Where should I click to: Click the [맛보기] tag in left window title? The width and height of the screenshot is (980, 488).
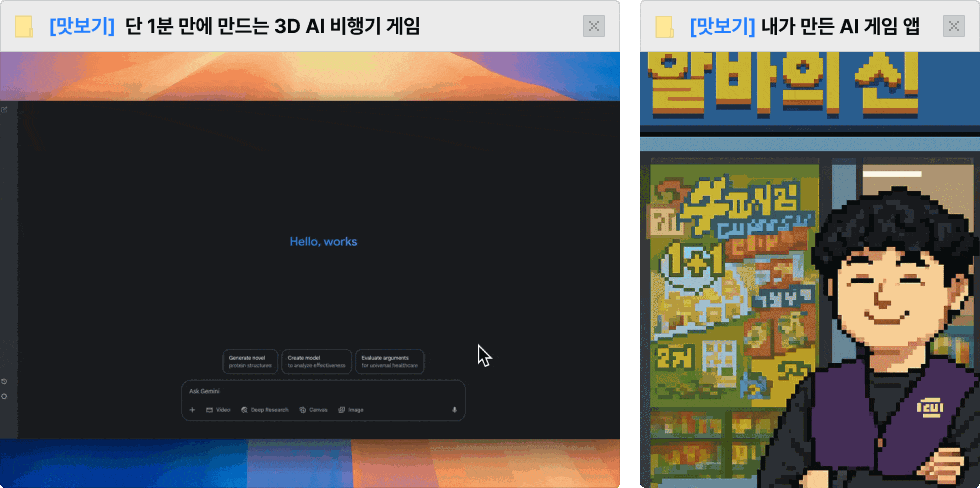(x=82, y=27)
